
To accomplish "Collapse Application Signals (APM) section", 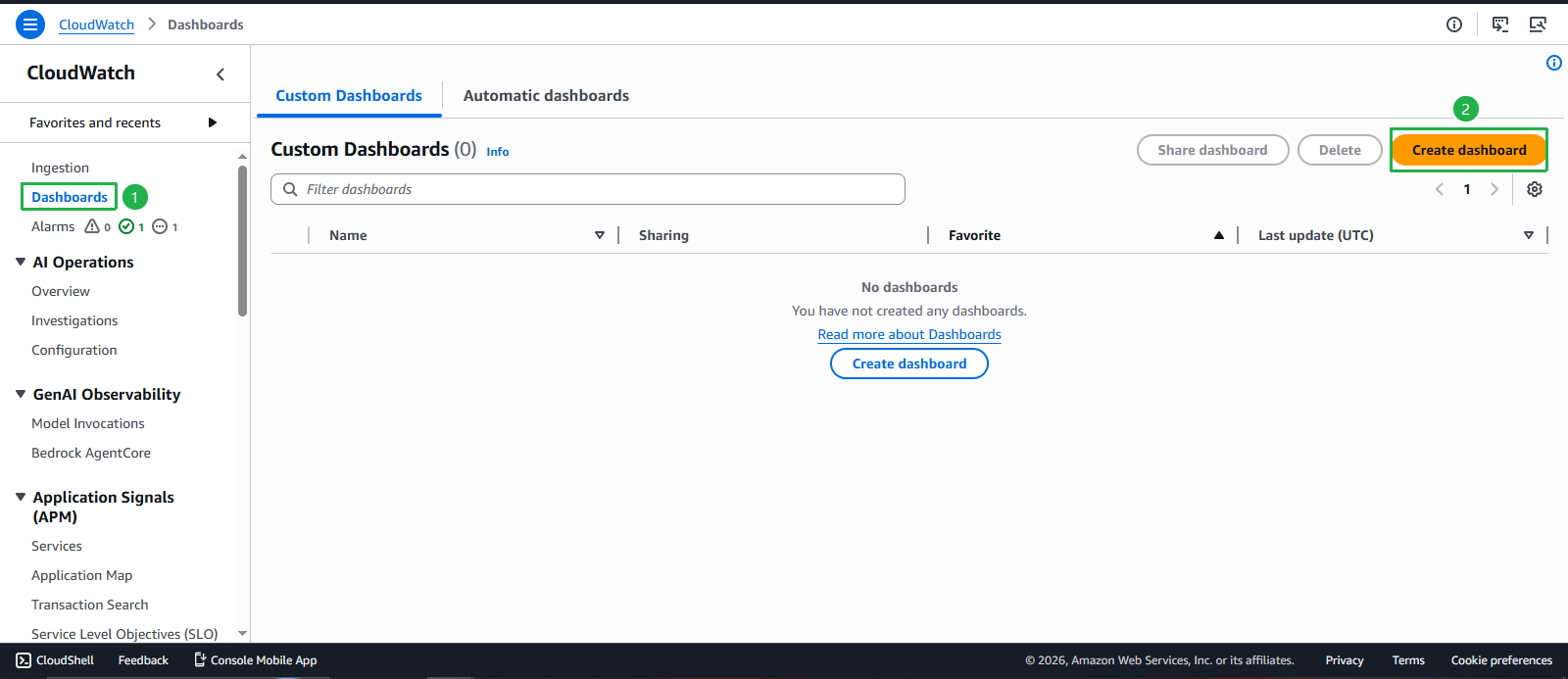I will [x=21, y=497].
